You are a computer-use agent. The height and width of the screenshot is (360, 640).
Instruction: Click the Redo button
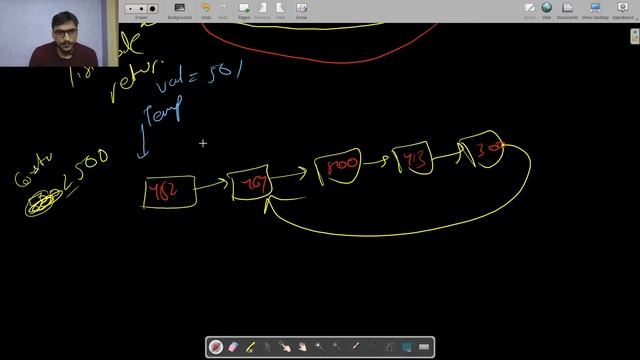[223, 11]
